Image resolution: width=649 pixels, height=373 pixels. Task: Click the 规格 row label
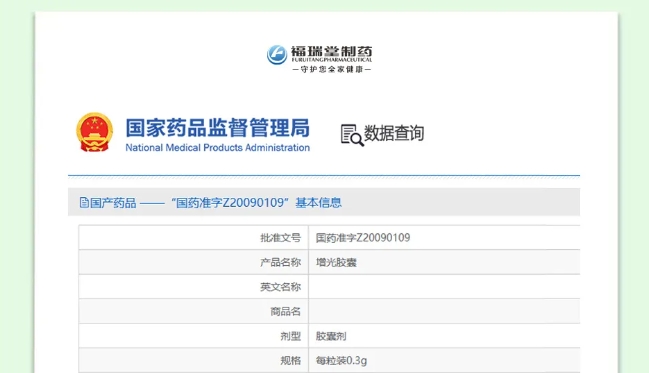pyautogui.click(x=291, y=361)
